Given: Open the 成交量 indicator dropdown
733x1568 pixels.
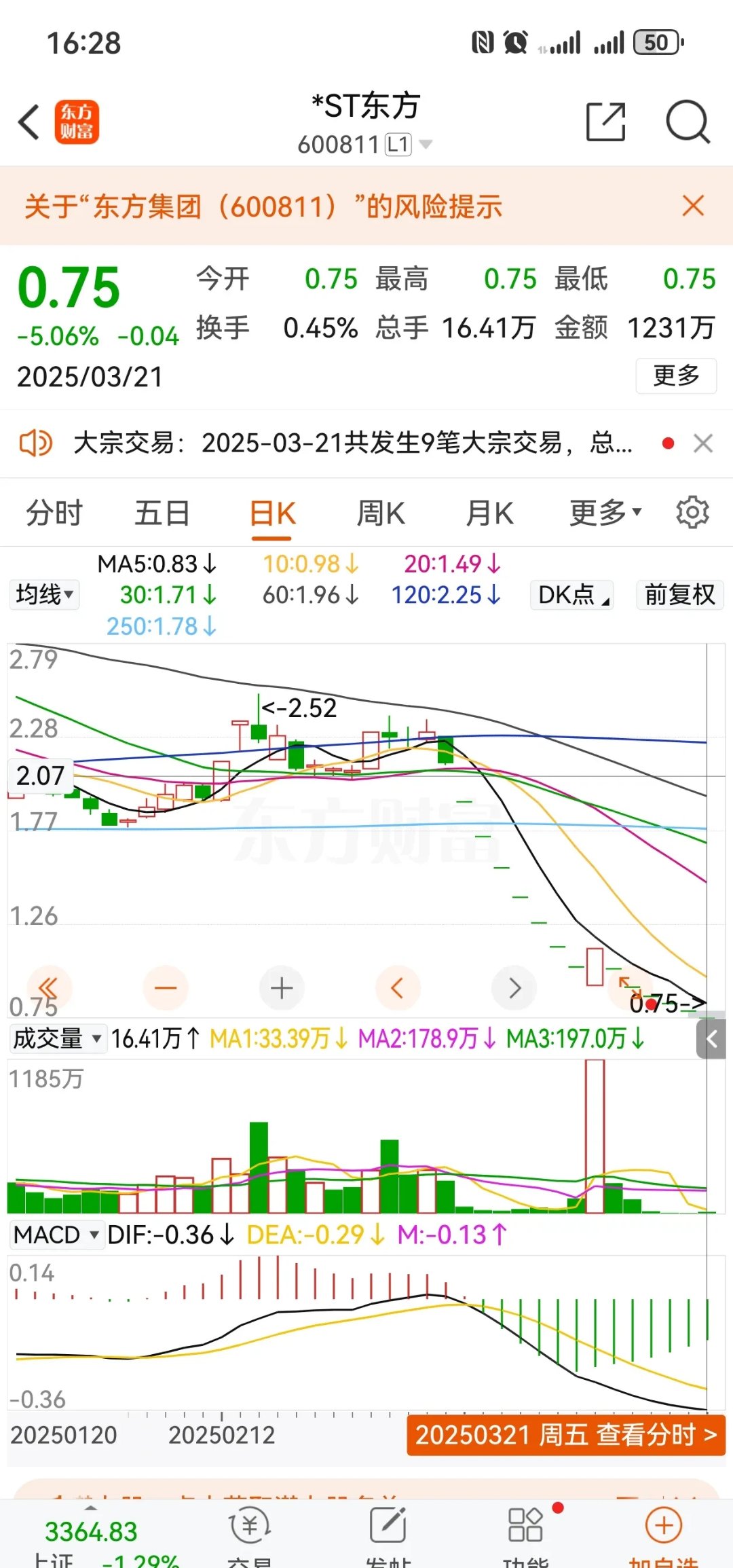Looking at the screenshot, I should click(58, 1038).
